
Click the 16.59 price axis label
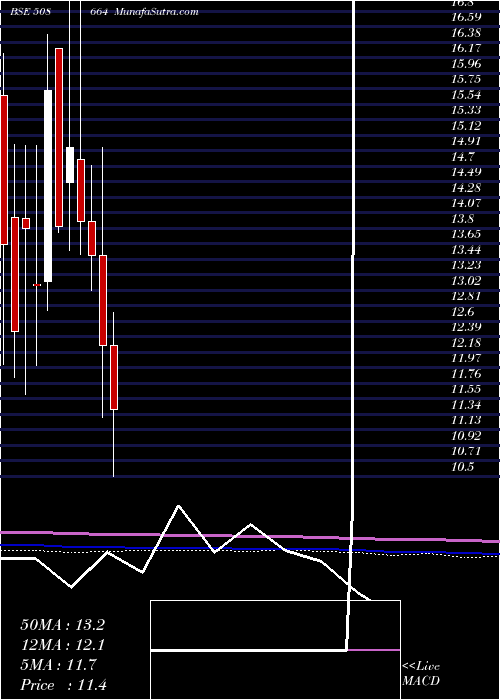tap(466, 17)
